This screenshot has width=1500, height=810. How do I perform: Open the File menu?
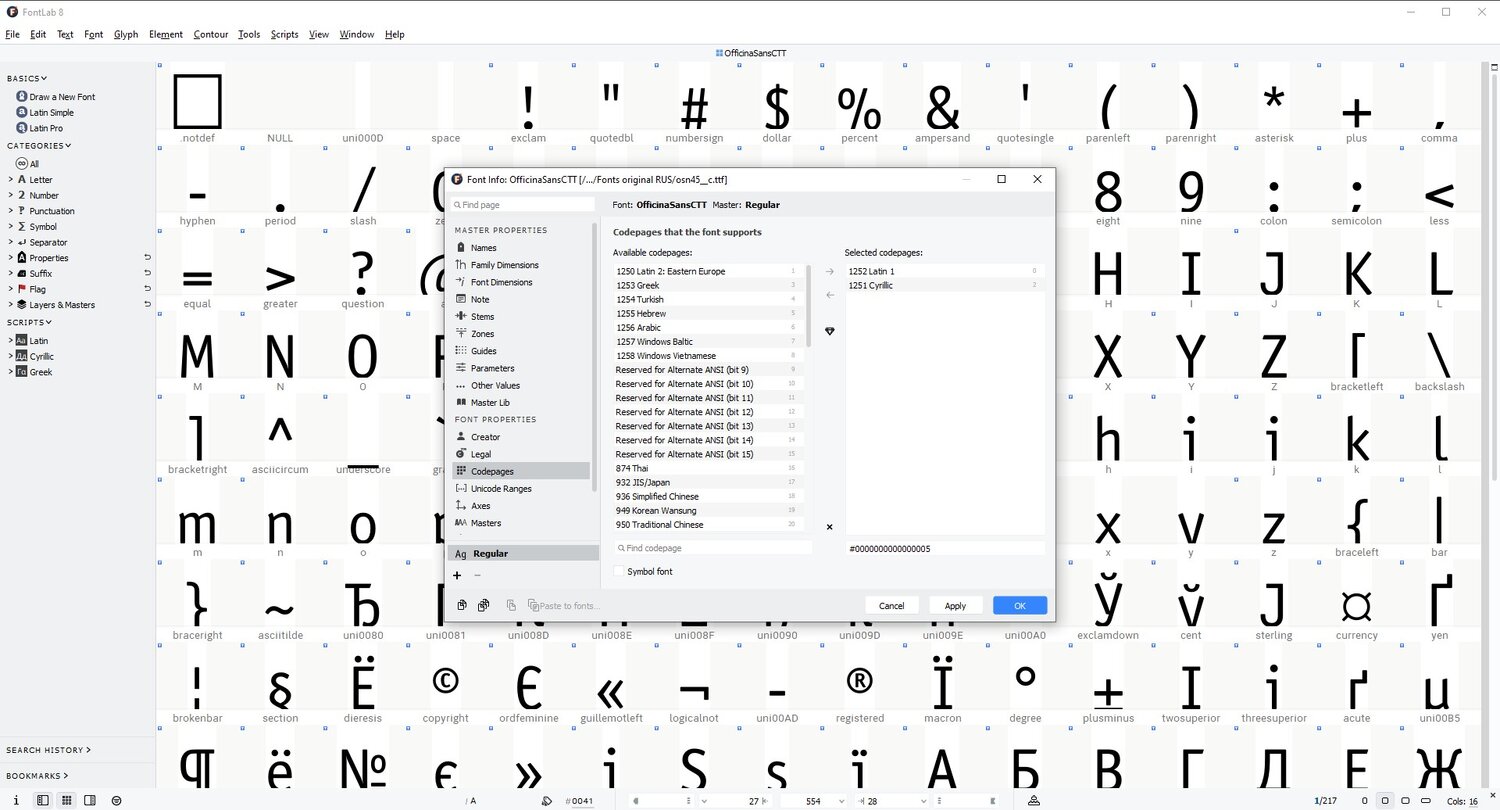coord(13,34)
